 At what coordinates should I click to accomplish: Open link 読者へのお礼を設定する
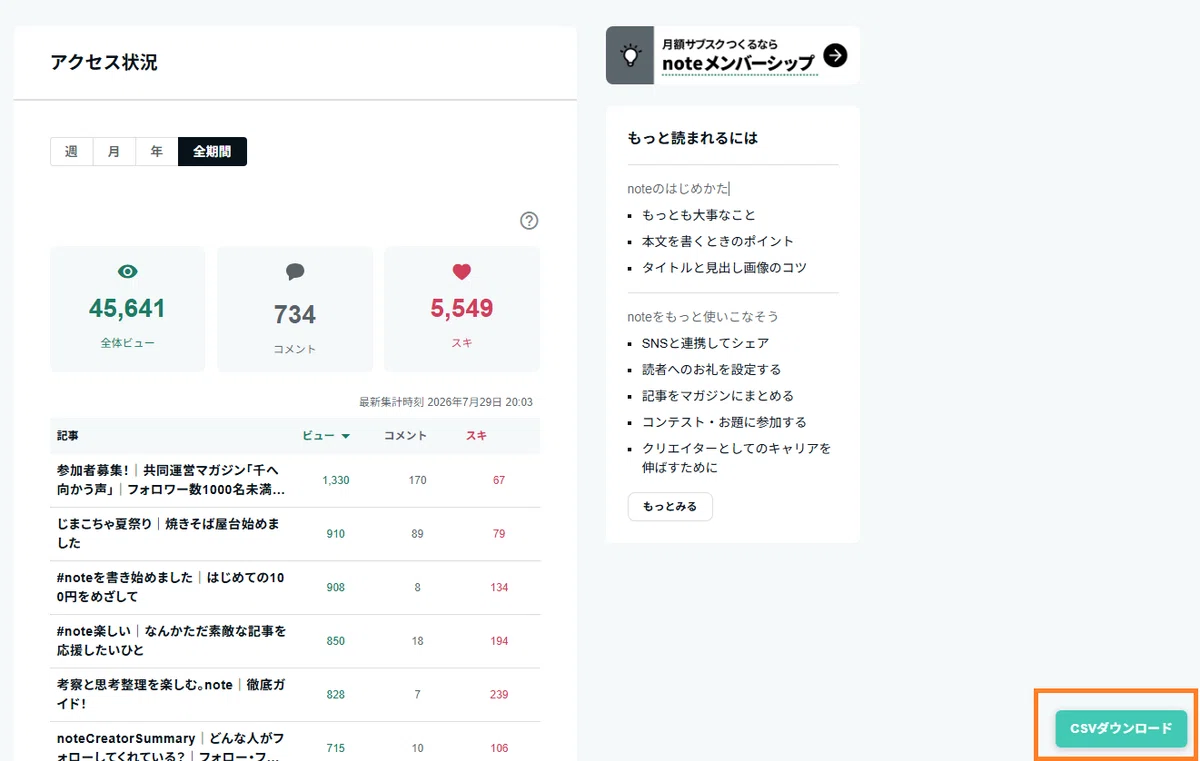tap(712, 369)
